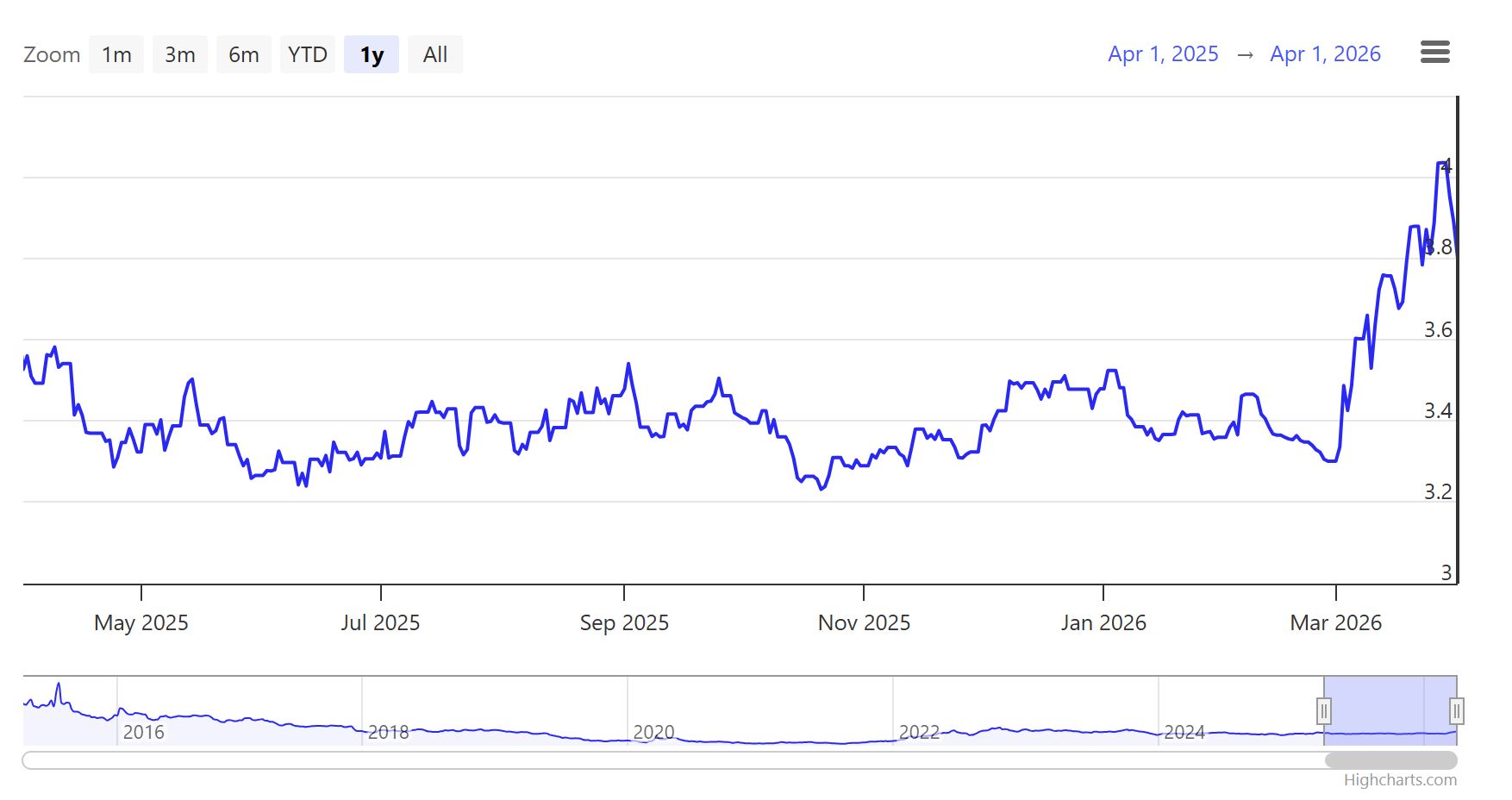Edit the Apr 1, 2025 start date
The image size is (1512, 800).
coord(1163,54)
